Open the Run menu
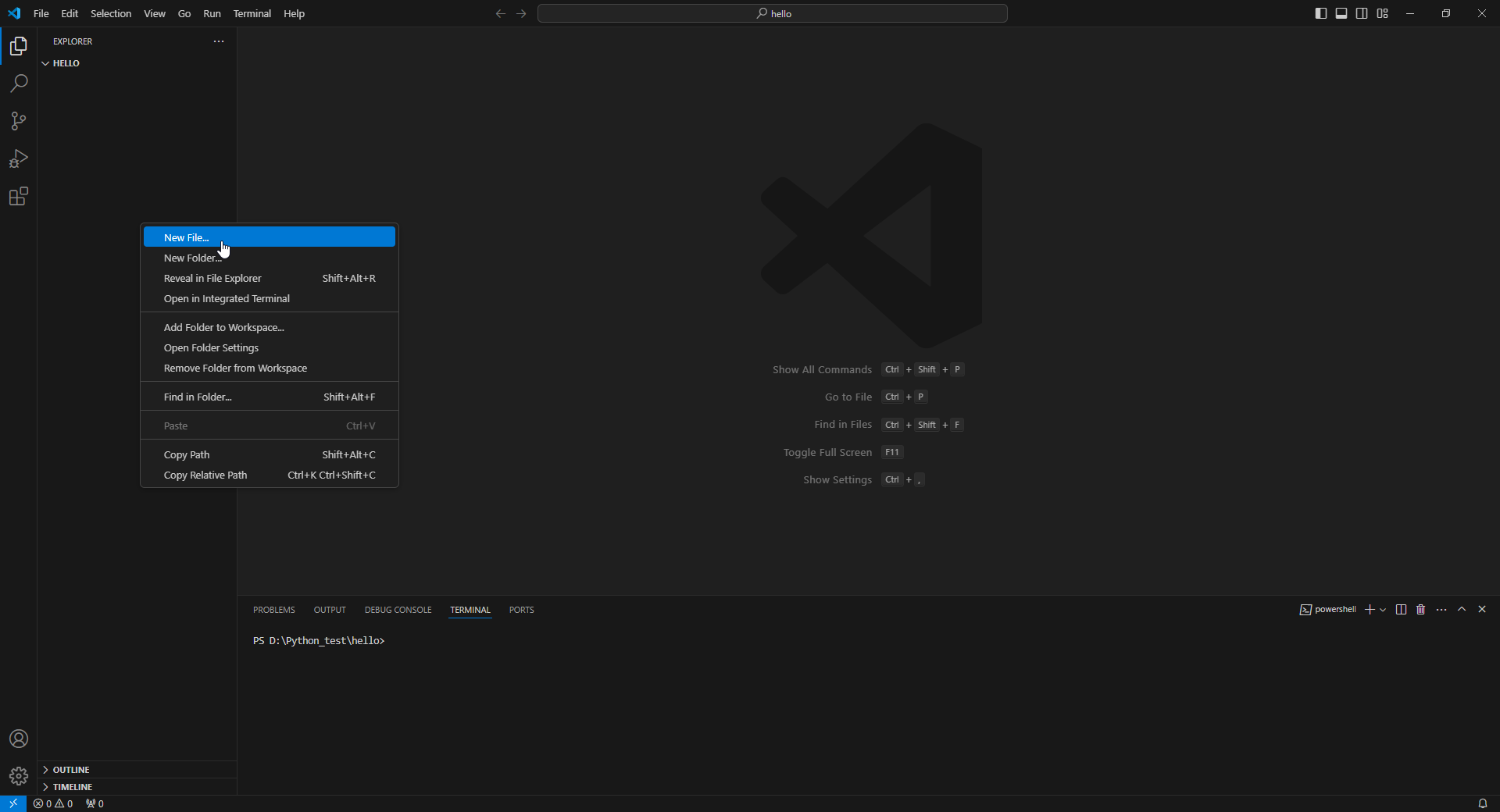1500x812 pixels. pos(212,13)
